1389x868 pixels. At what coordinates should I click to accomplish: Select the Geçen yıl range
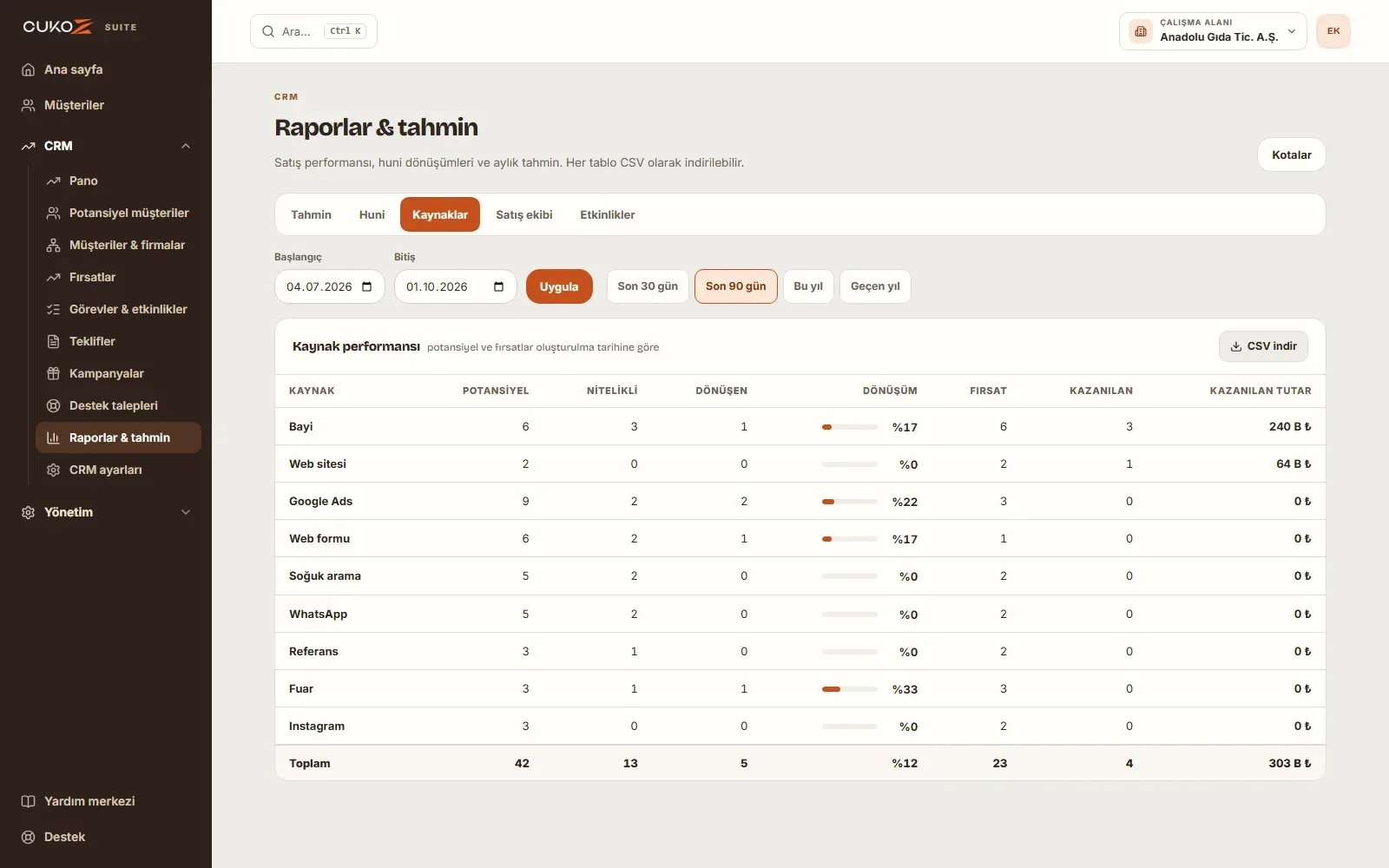coord(875,286)
